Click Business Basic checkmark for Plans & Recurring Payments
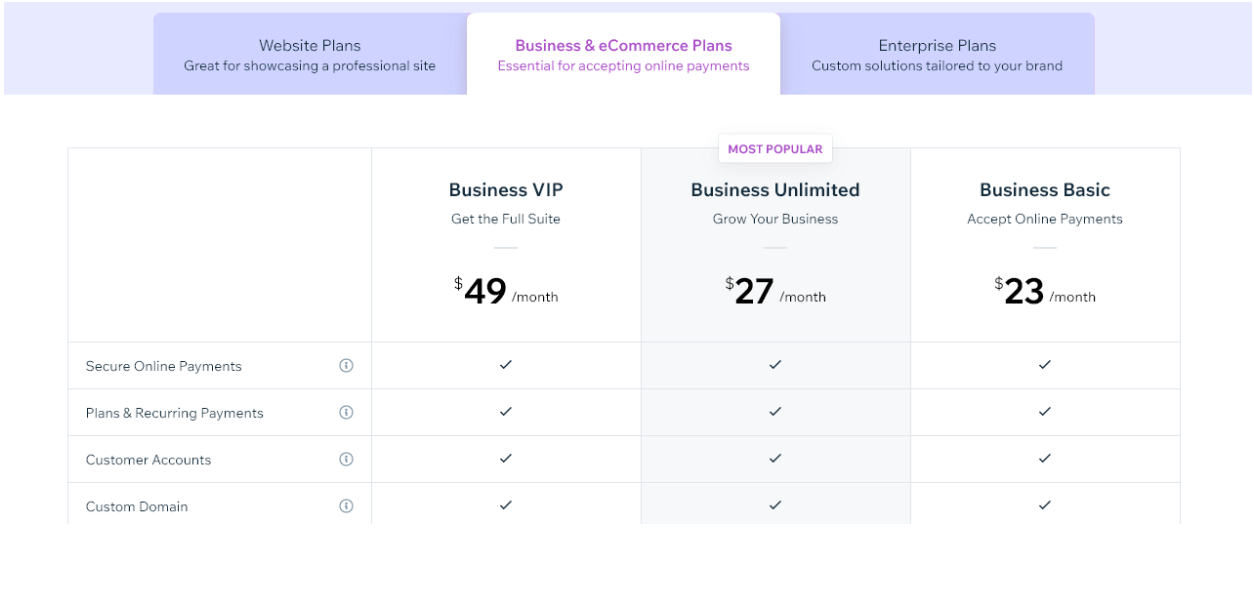Viewport: 1254px width, 600px height. [x=1045, y=412]
